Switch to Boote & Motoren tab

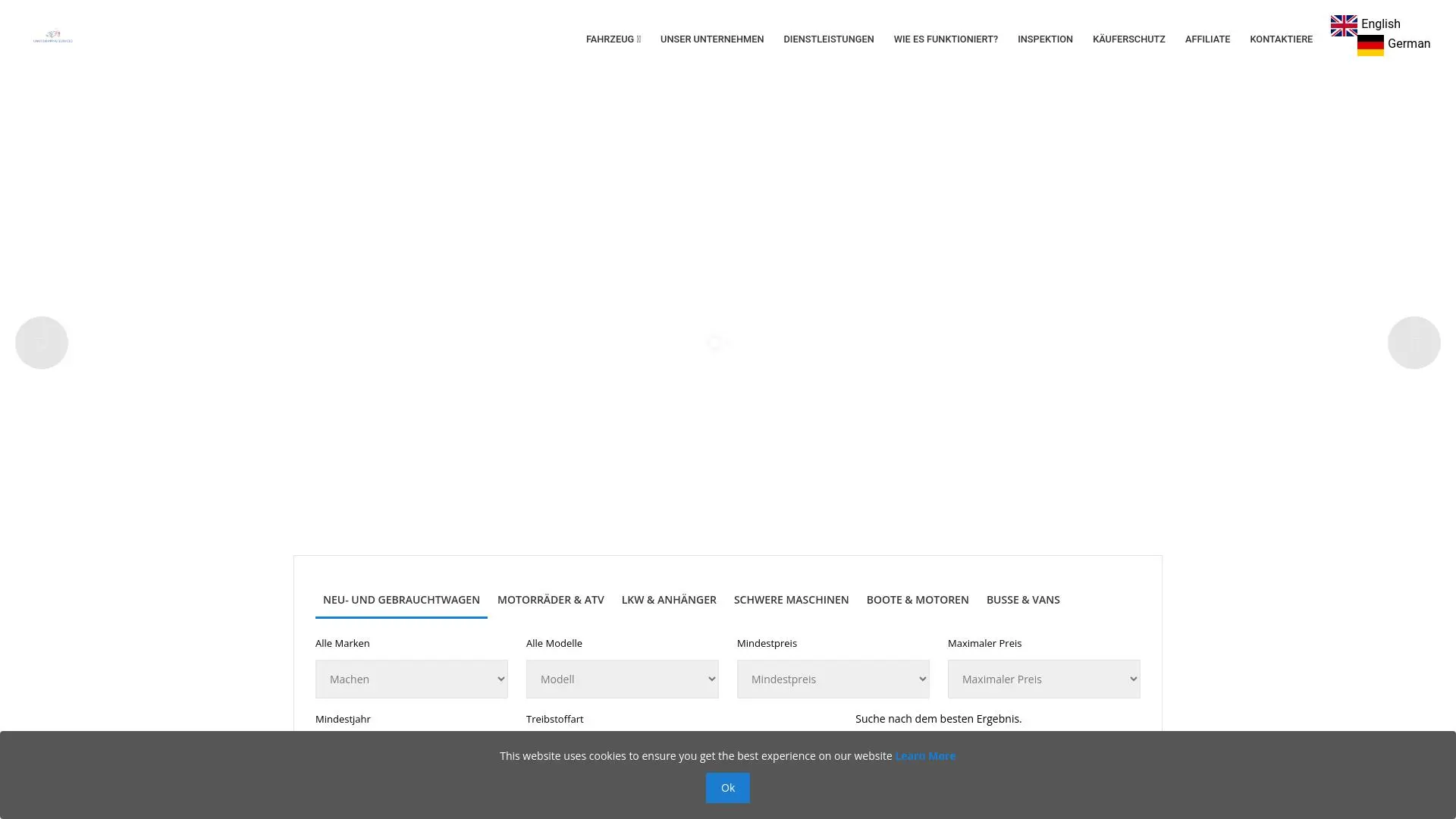(917, 600)
